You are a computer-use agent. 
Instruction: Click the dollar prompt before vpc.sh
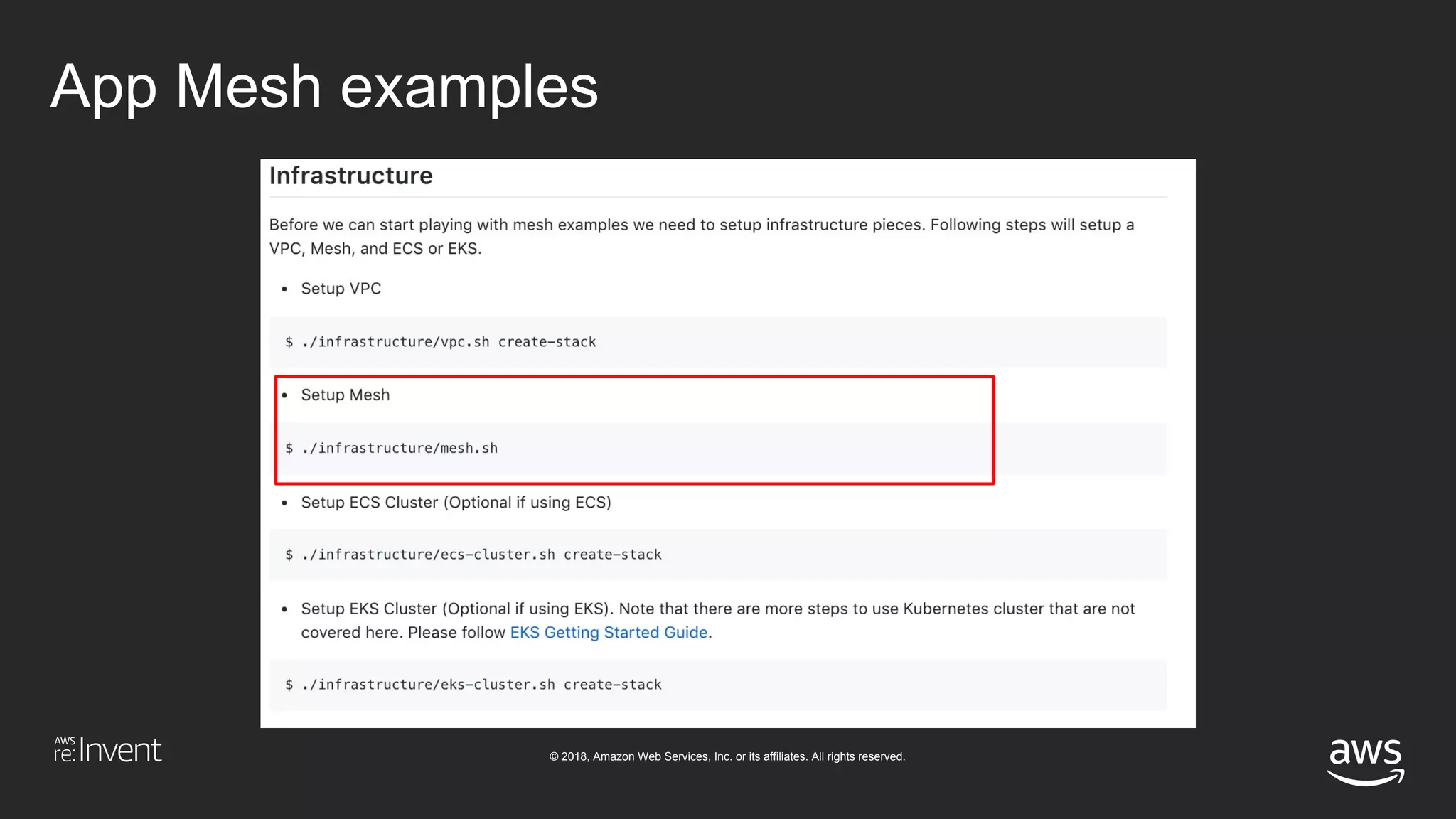point(289,342)
